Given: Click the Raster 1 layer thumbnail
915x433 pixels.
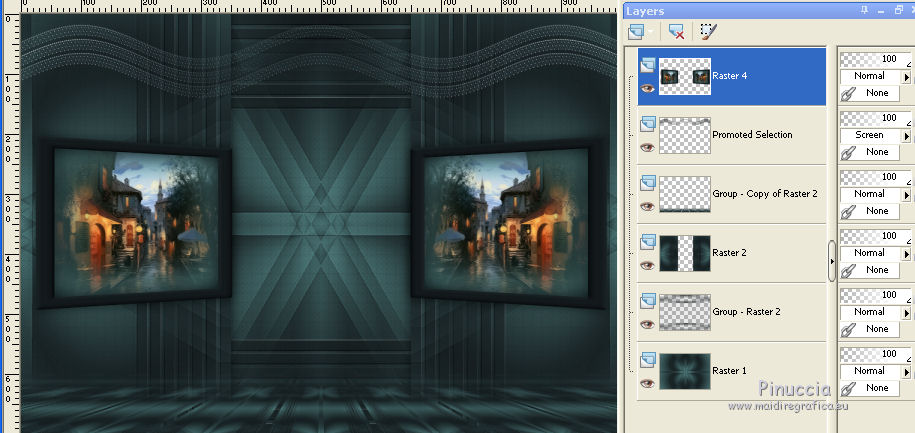Looking at the screenshot, I should [x=684, y=371].
